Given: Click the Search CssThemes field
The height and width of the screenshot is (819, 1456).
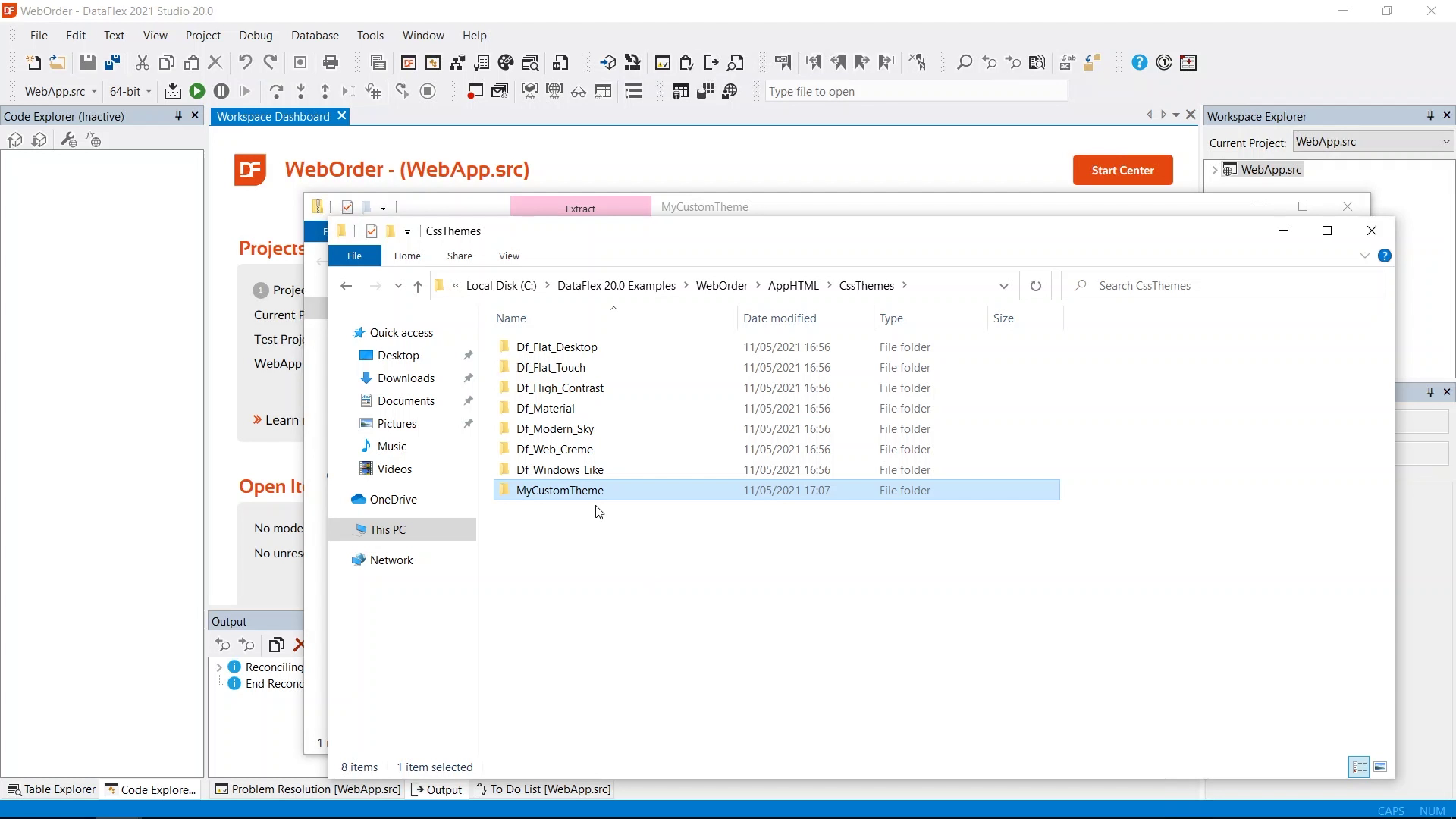Looking at the screenshot, I should pyautogui.click(x=1228, y=286).
